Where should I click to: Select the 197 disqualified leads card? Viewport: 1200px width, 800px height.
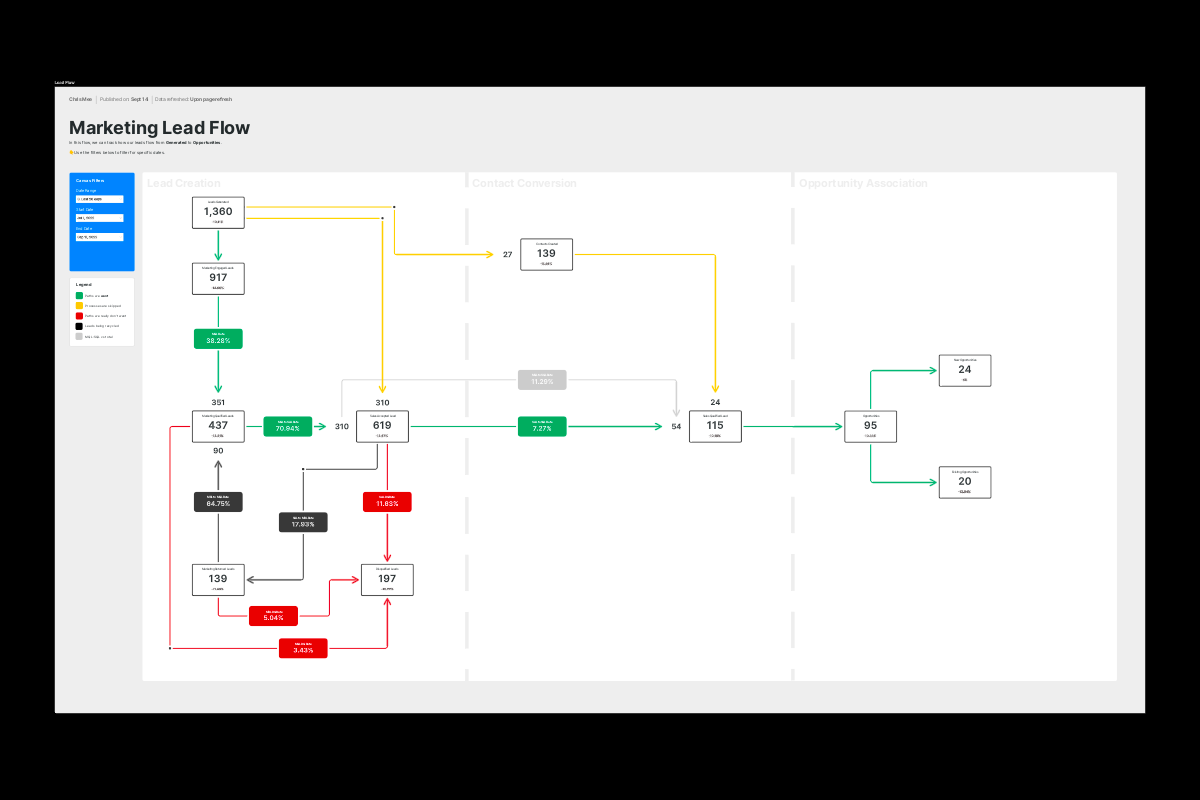click(387, 580)
